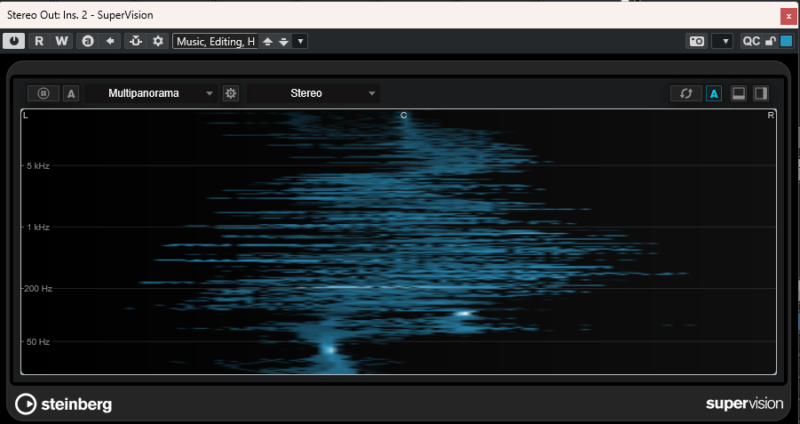Pause the SuperVision measurement
The width and height of the screenshot is (800, 424).
click(x=43, y=93)
